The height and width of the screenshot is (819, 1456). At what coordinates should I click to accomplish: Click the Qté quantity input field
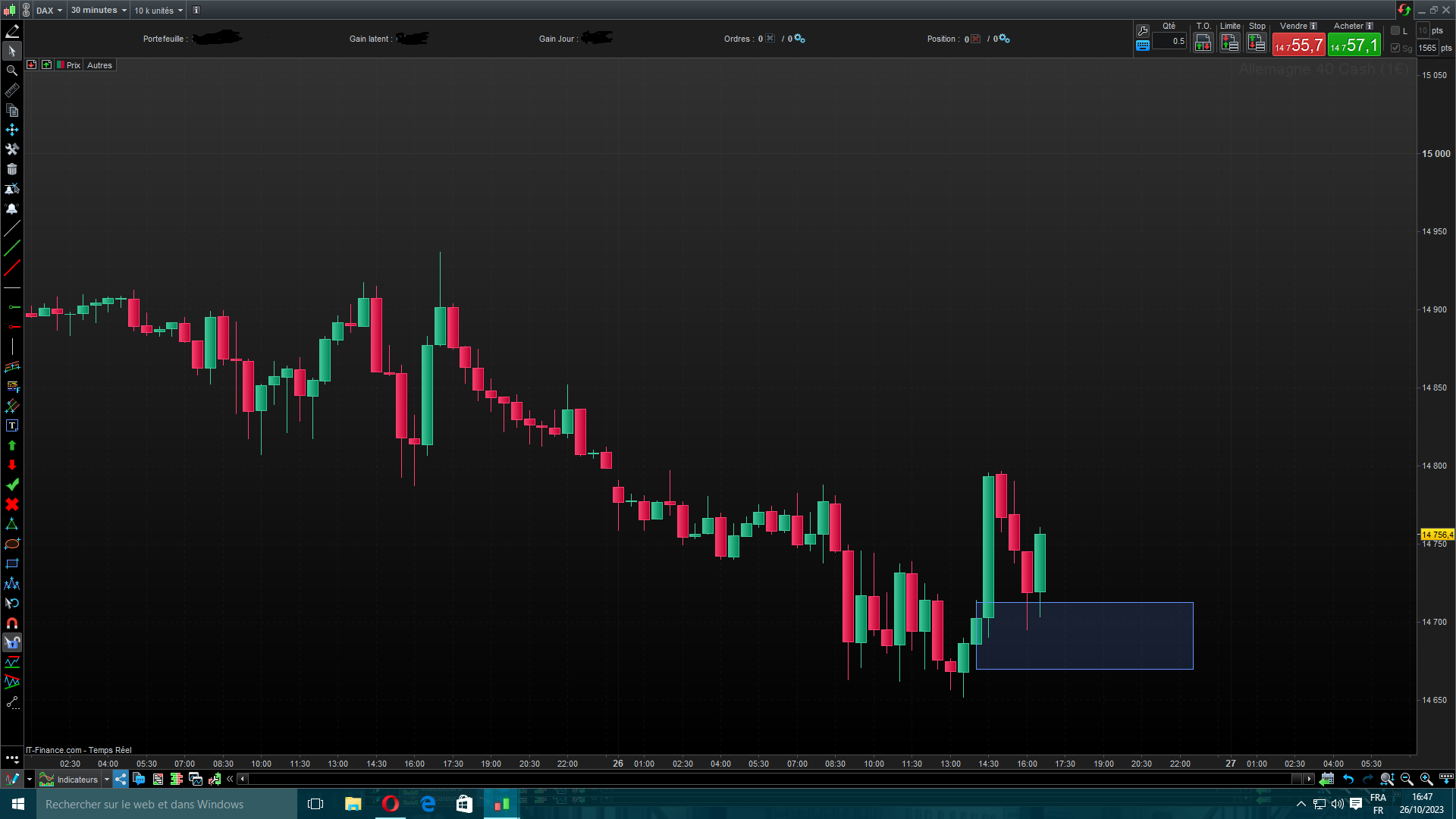point(1169,42)
